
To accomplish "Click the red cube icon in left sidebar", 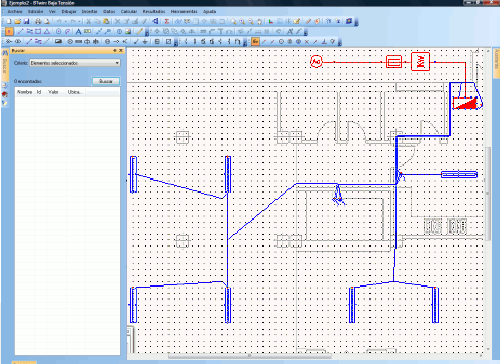I will pos(5,95).
